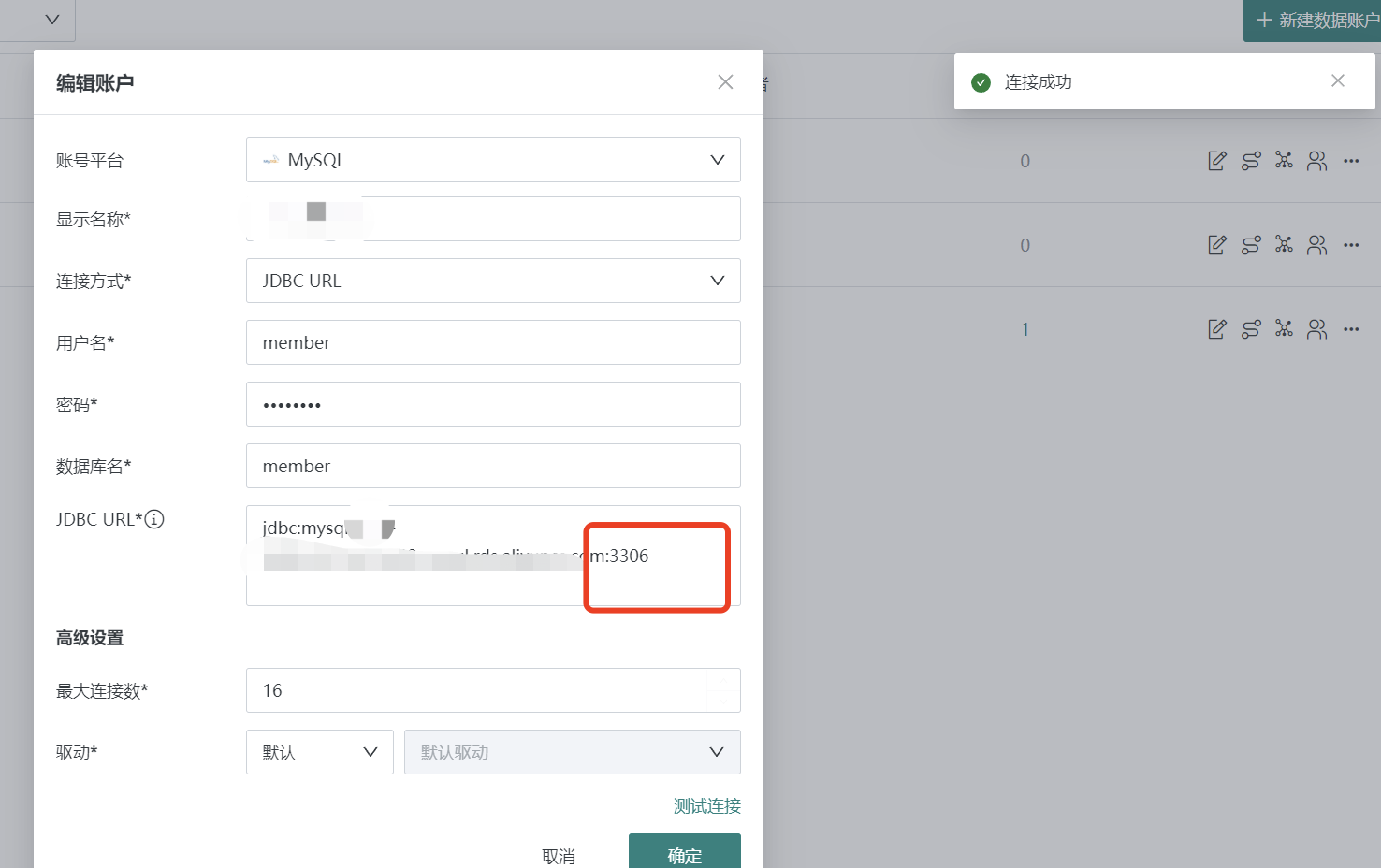Focus the 用户名 field containing member
Viewport: 1381px width, 868px height.
click(493, 342)
